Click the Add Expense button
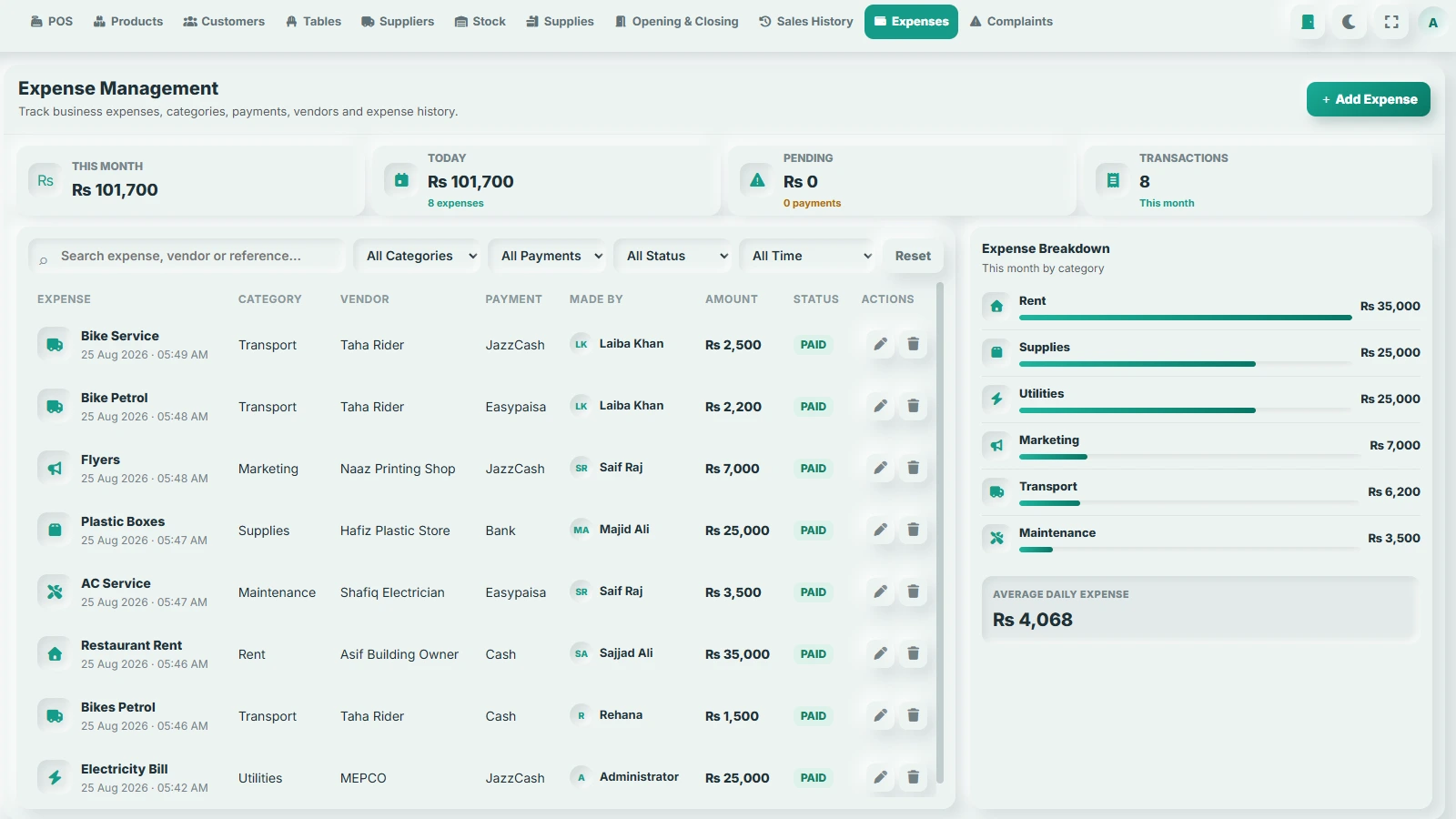Screen dimensions: 1456x819 (x=1369, y=99)
